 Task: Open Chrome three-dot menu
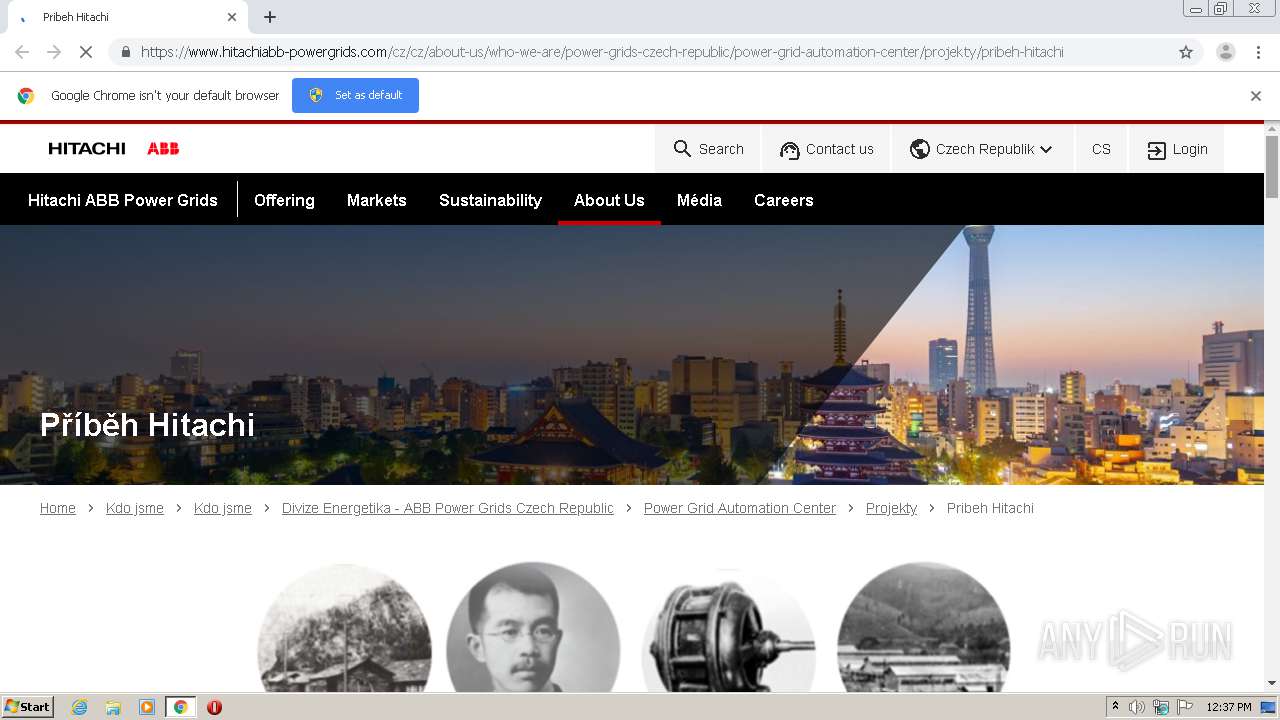[1259, 52]
